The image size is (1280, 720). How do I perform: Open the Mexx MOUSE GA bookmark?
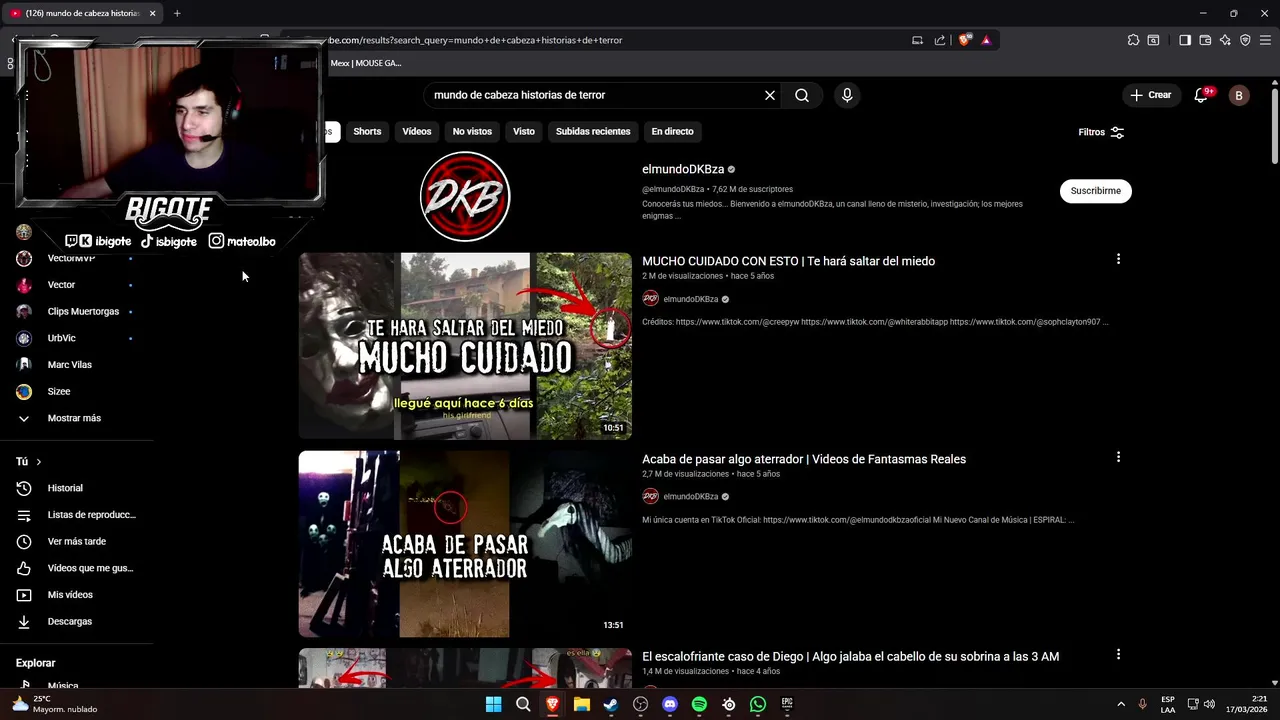(366, 63)
